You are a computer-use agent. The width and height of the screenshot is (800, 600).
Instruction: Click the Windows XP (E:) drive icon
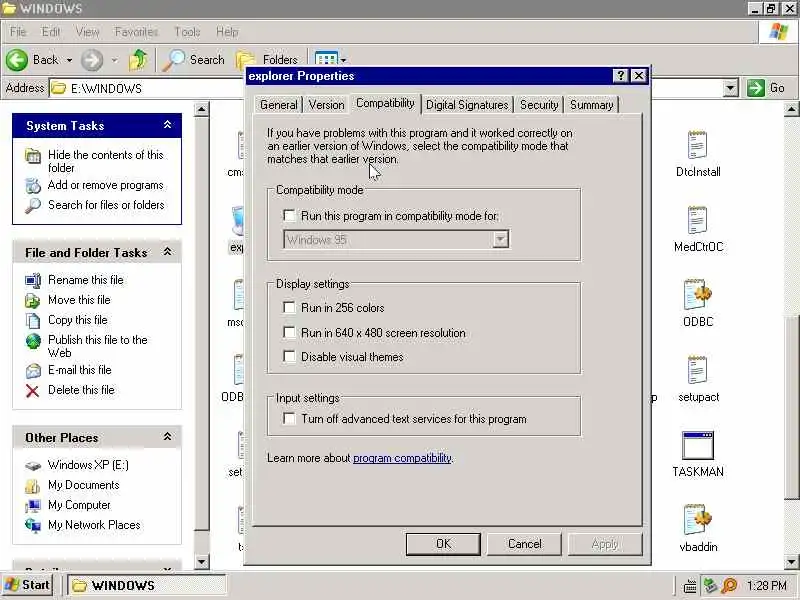[33, 465]
